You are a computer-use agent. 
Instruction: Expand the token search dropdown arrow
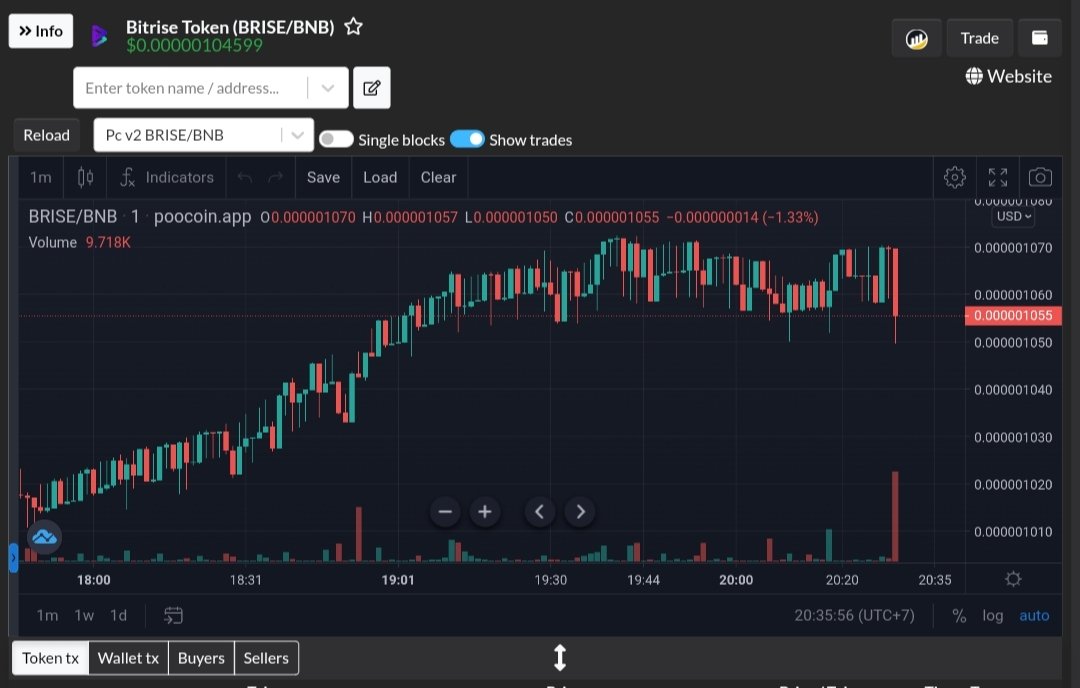[x=328, y=88]
